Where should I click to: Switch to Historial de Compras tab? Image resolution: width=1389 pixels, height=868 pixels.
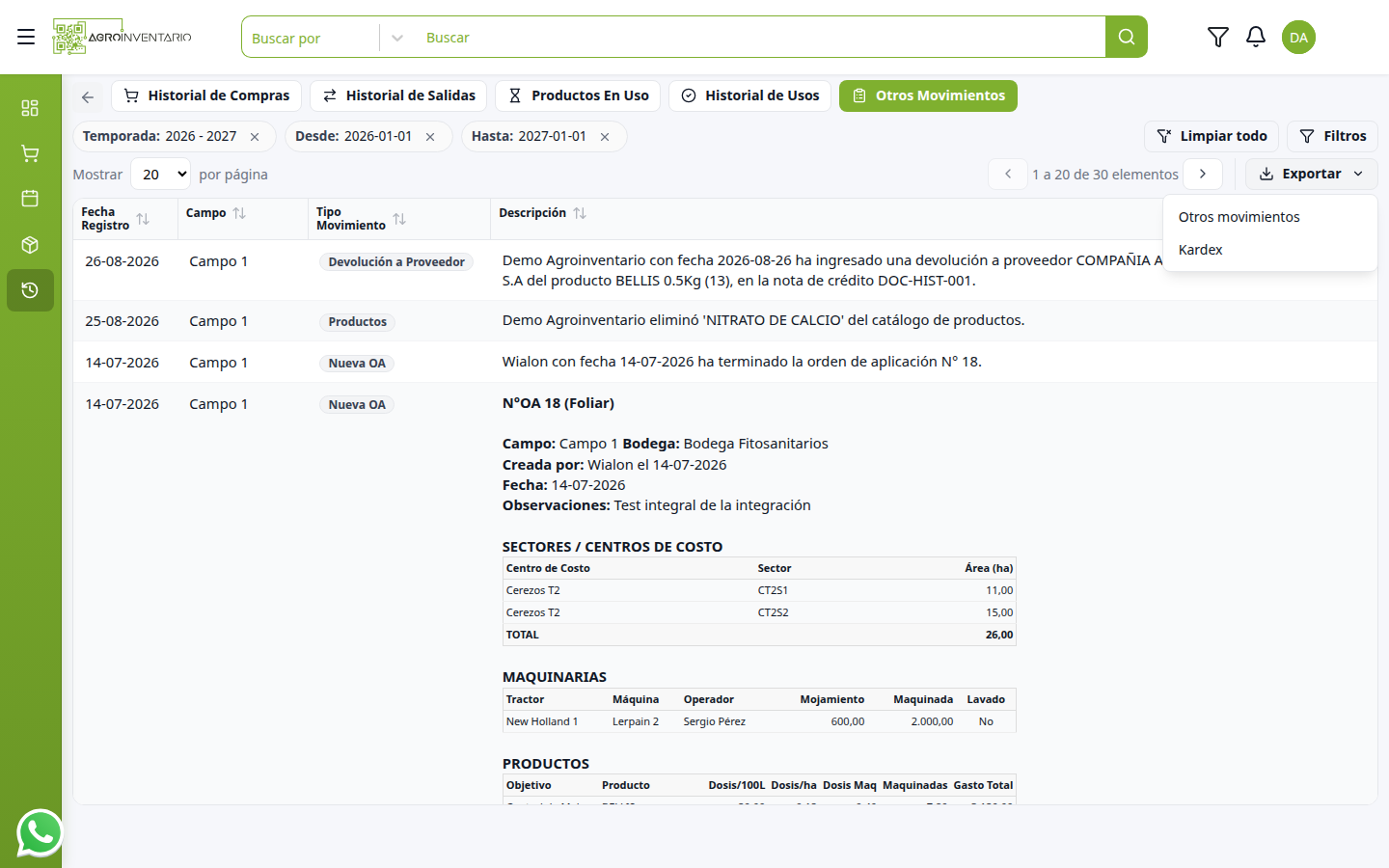tap(206, 95)
